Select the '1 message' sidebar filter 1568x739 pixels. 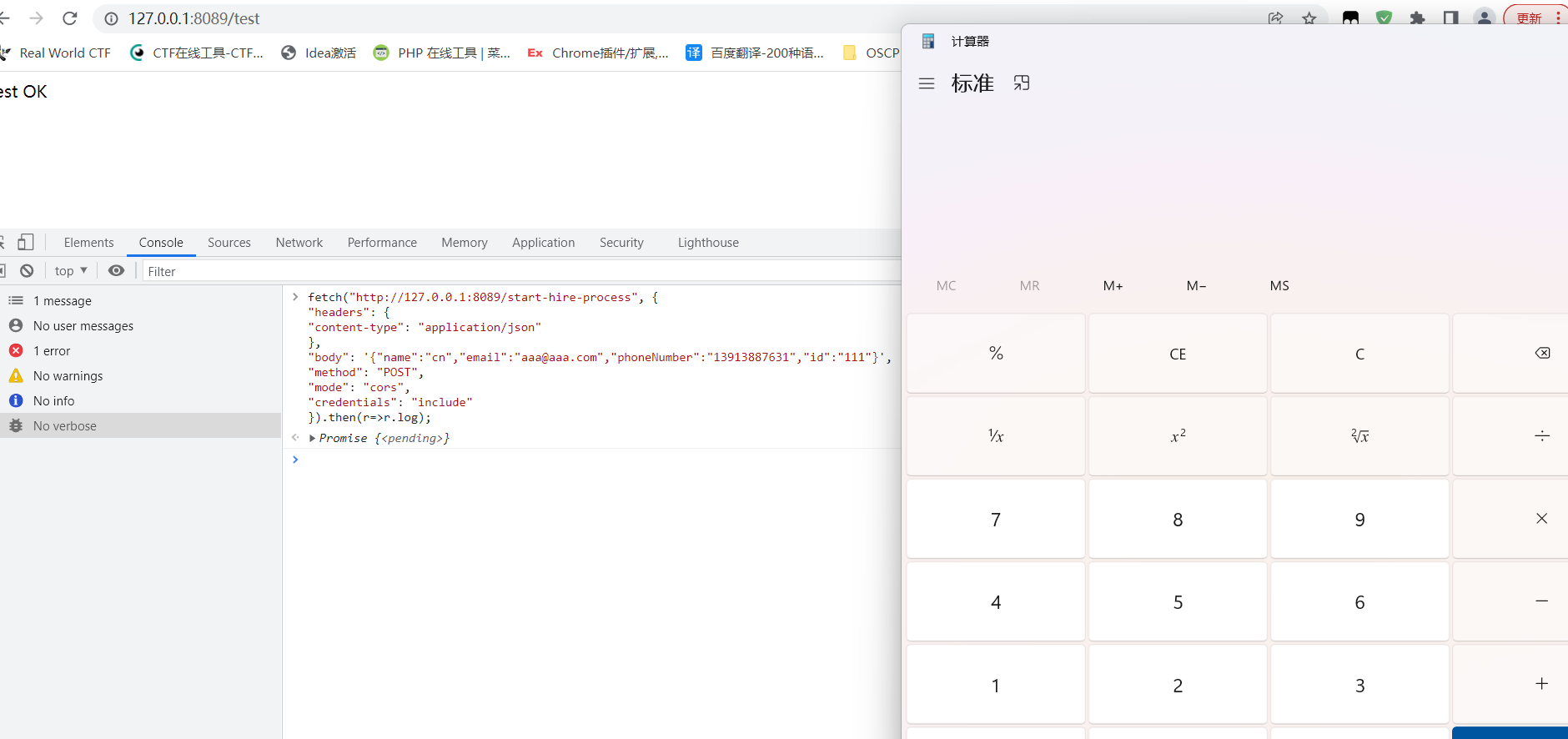point(140,300)
